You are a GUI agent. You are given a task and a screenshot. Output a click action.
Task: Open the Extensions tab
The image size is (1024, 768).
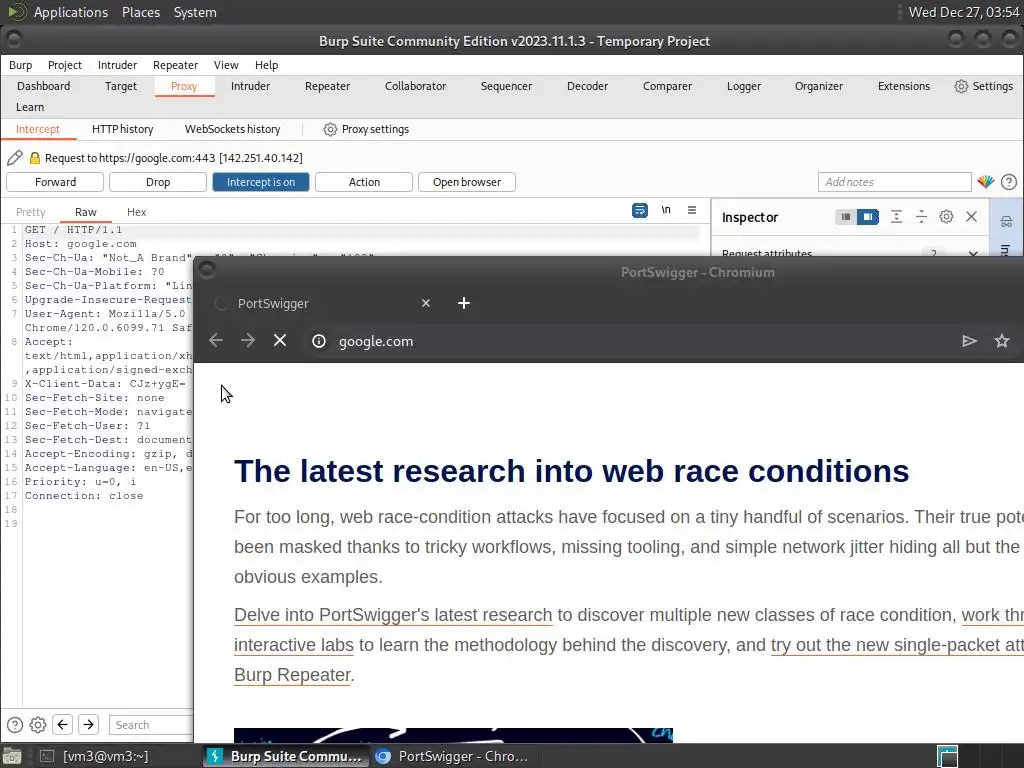click(903, 86)
